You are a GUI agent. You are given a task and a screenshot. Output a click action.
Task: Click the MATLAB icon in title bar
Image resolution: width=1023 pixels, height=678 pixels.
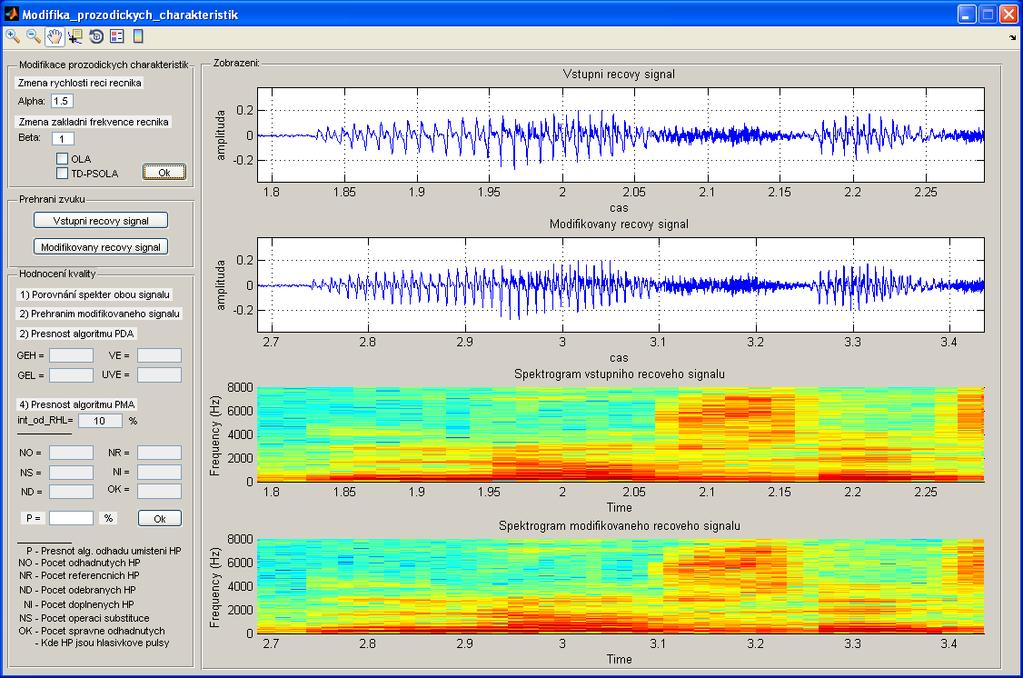[11, 14]
